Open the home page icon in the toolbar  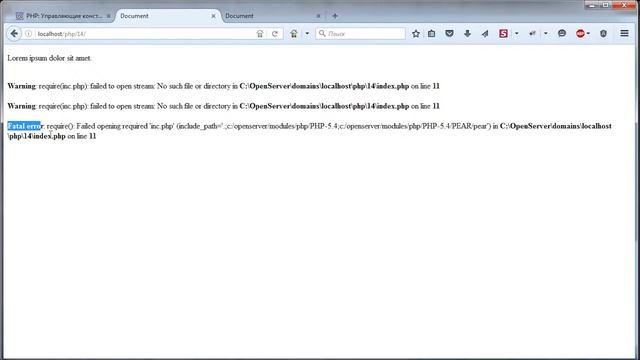294,34
